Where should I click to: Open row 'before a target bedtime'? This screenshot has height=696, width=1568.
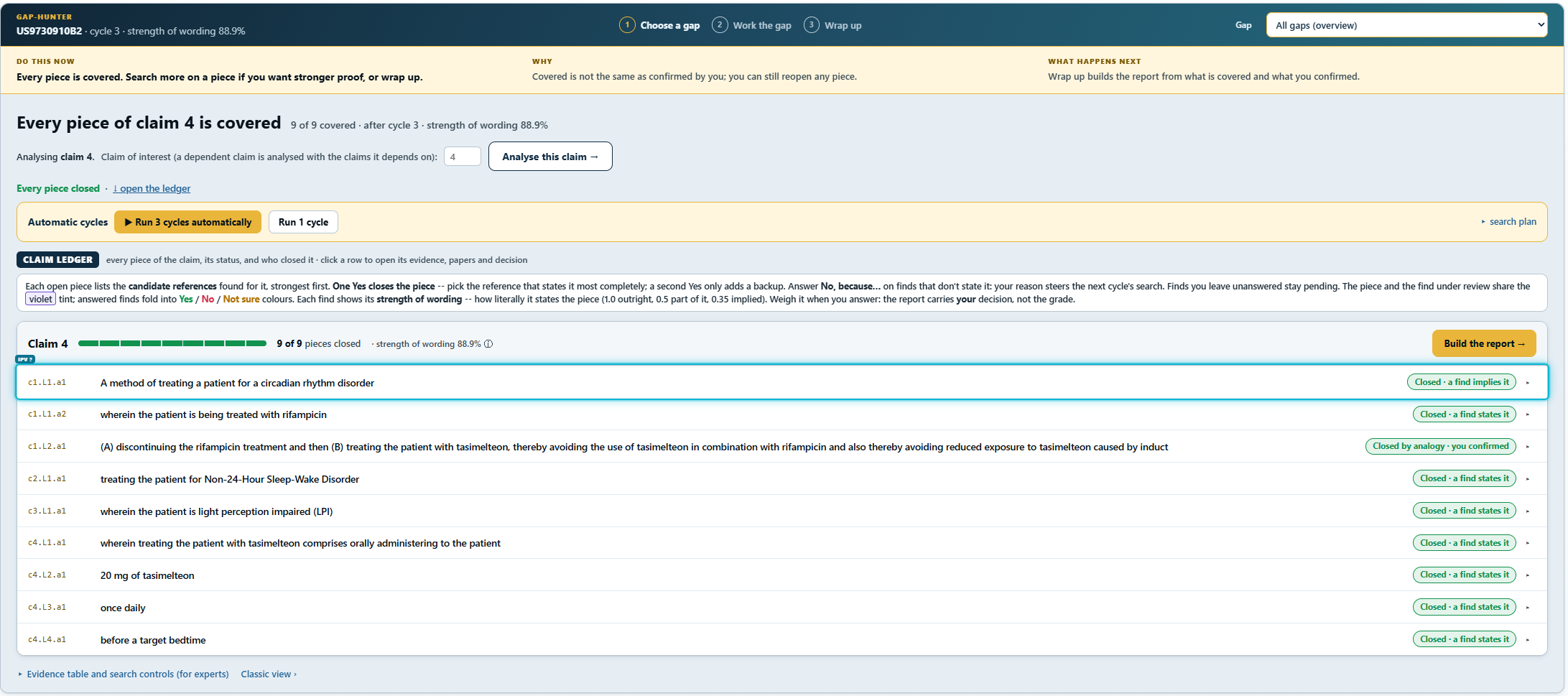pos(782,640)
